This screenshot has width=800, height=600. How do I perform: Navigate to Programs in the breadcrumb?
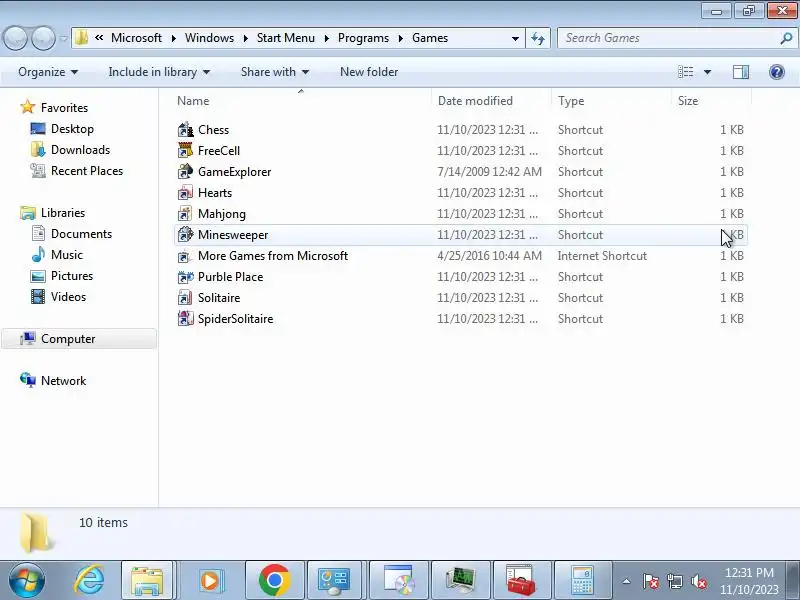click(x=363, y=38)
